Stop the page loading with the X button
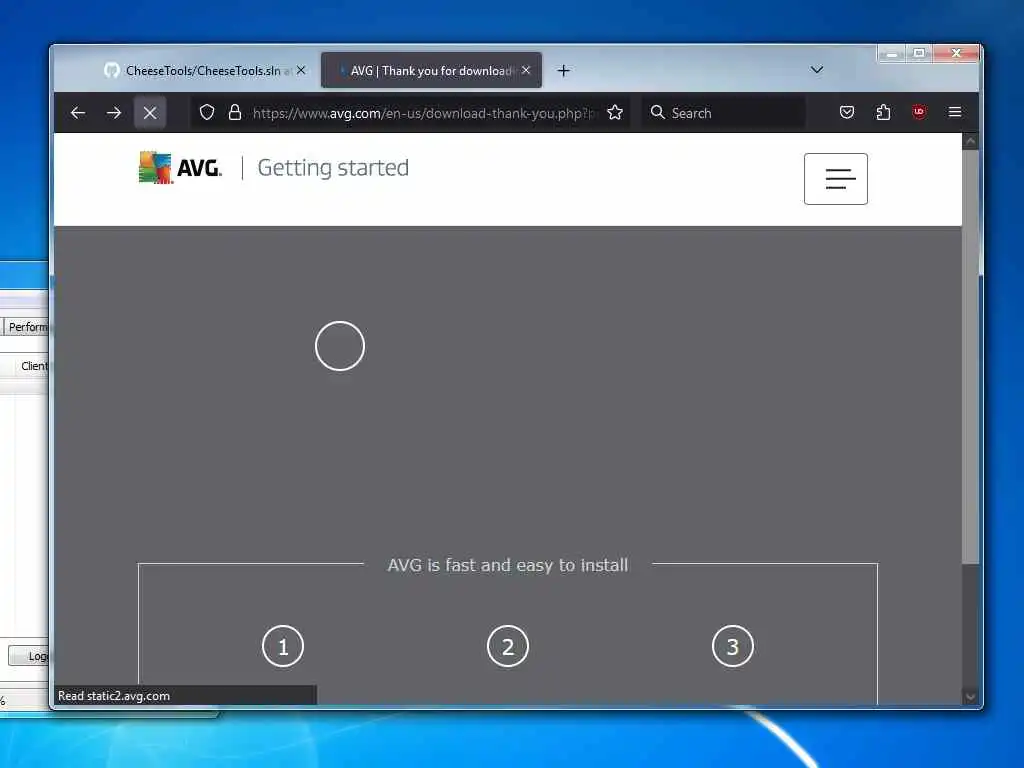Viewport: 1024px width, 768px height. tap(150, 113)
